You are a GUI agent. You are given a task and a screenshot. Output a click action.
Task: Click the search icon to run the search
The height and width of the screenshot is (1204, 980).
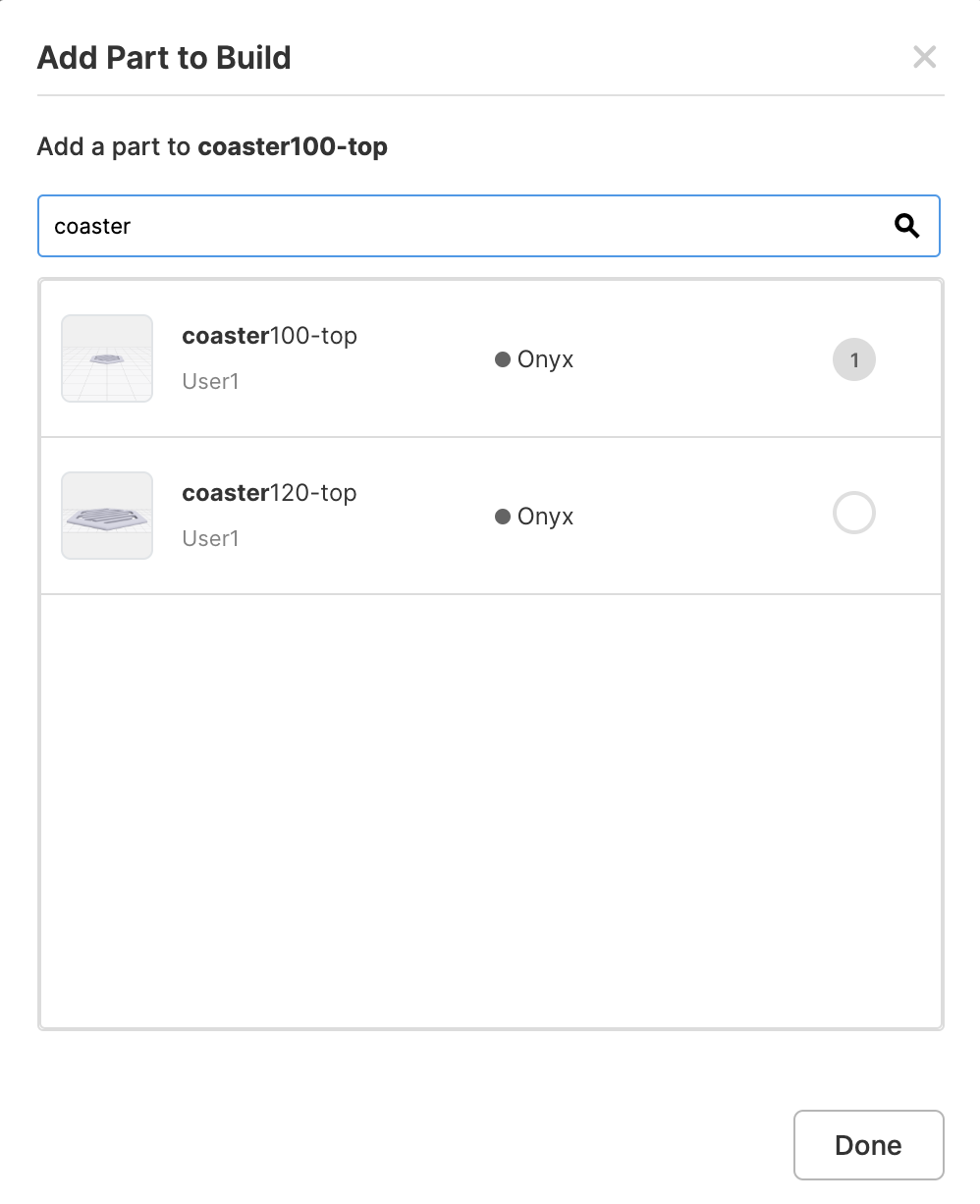click(x=906, y=226)
